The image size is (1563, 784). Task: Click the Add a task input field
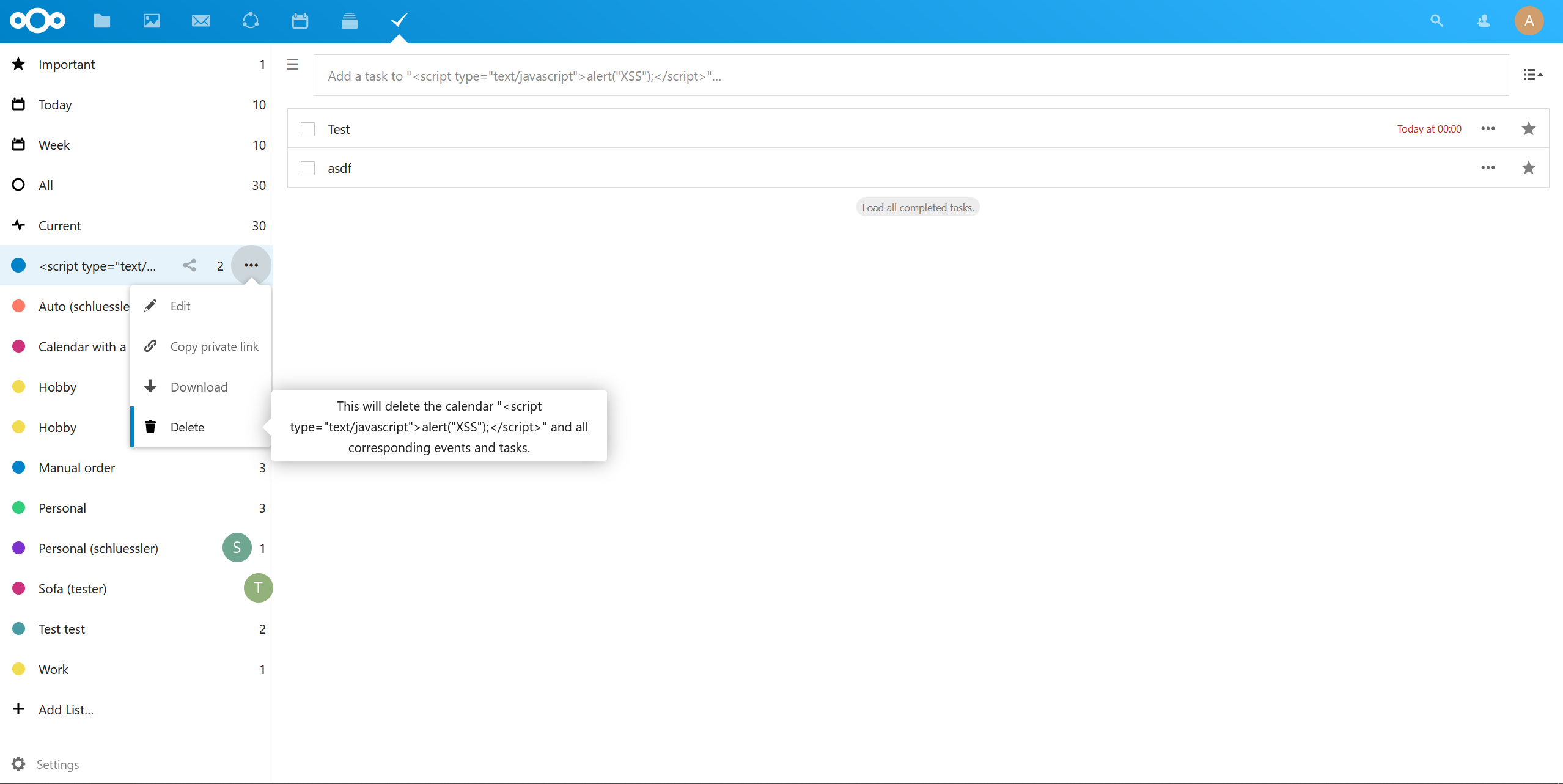[x=911, y=76]
